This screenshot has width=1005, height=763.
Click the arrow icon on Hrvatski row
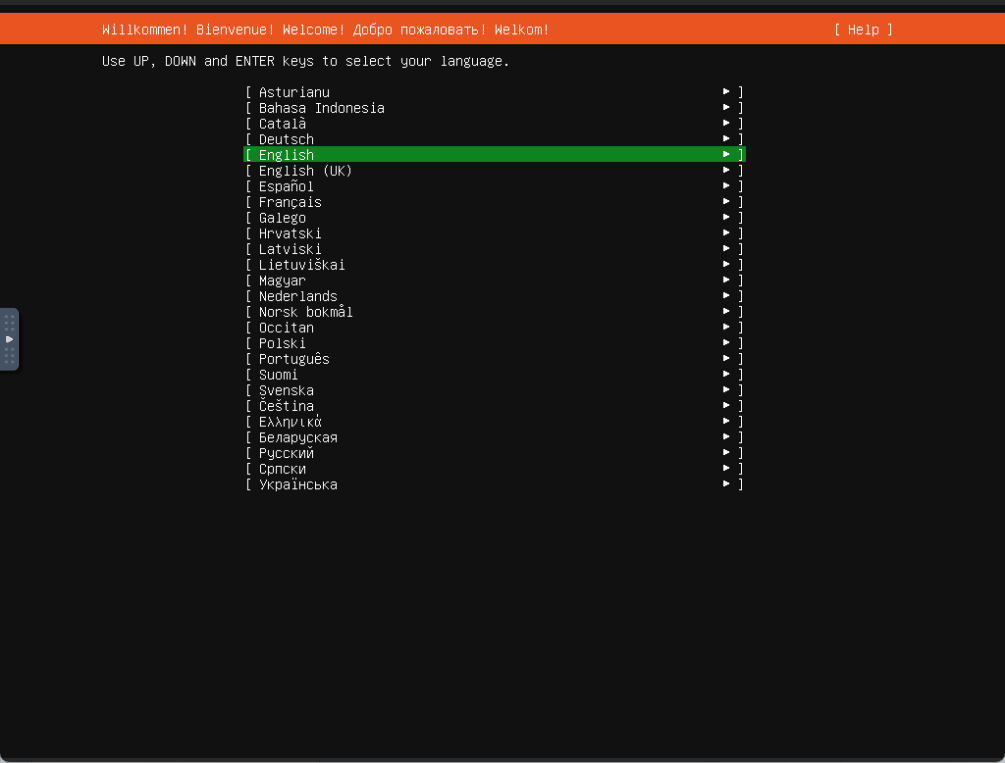click(x=727, y=234)
